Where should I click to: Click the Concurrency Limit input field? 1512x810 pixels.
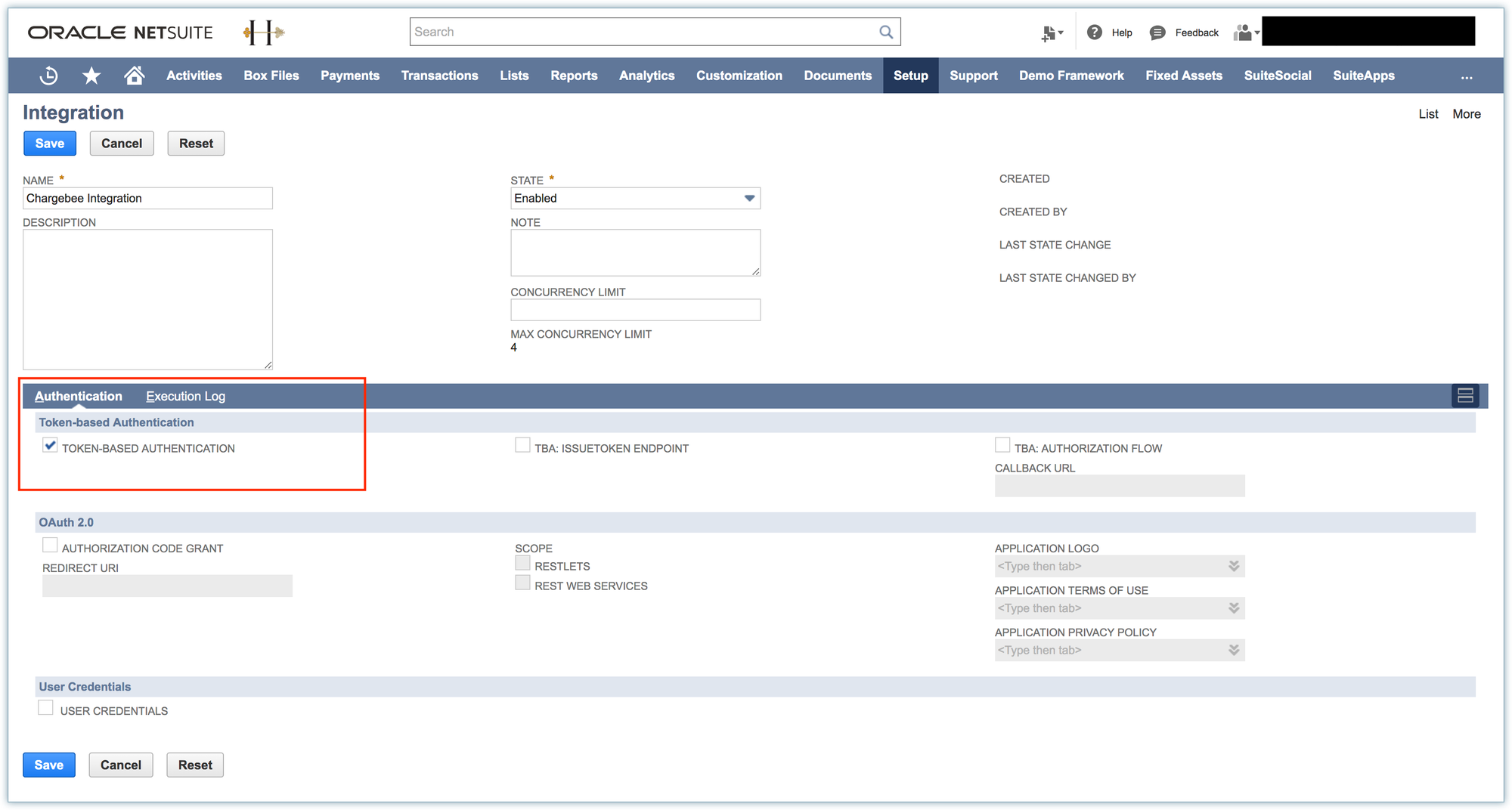tap(635, 310)
